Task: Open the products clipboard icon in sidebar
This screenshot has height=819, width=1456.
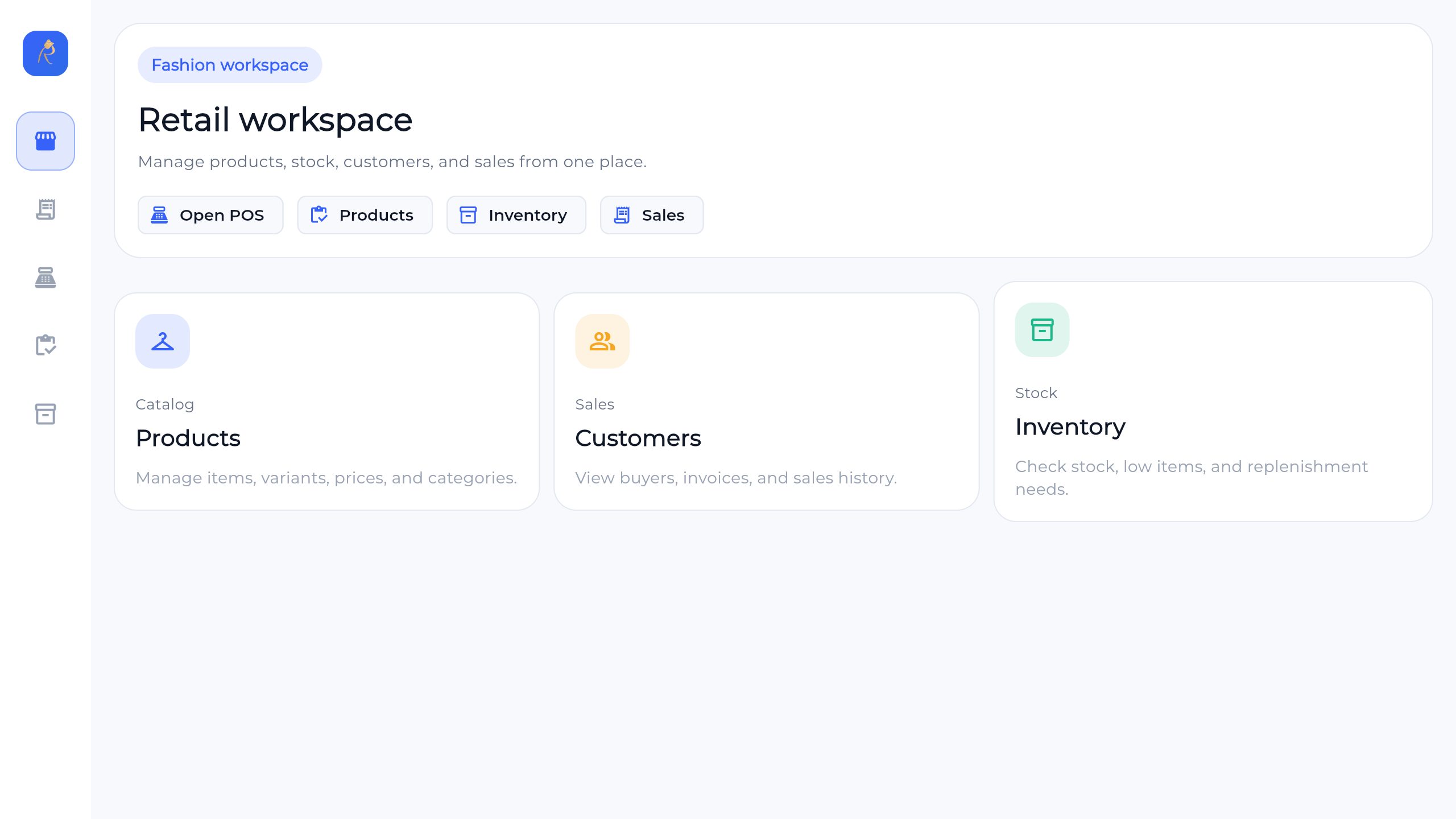Action: [45, 345]
